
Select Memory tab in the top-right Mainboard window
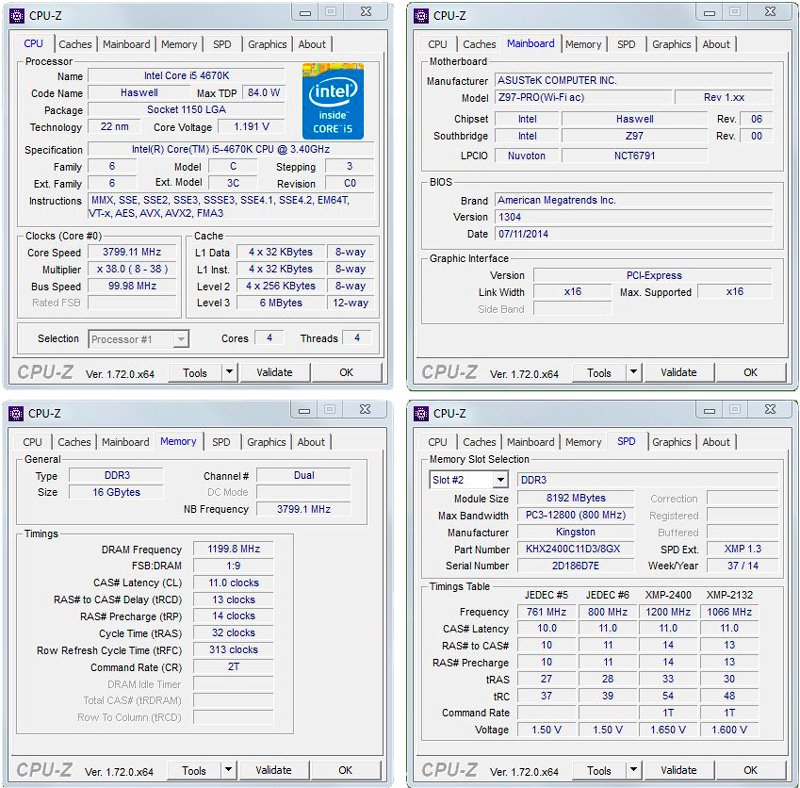(583, 44)
